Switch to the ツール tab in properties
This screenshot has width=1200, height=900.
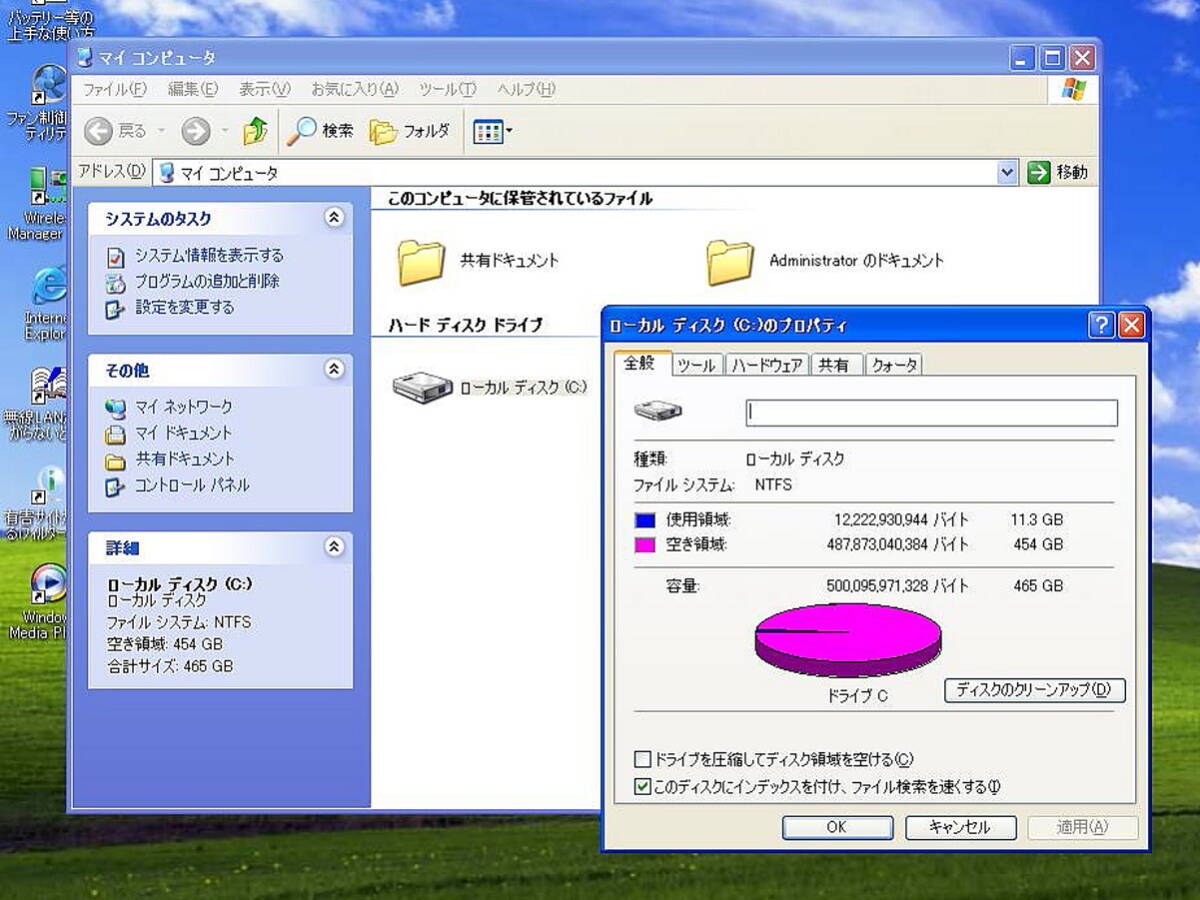point(696,365)
